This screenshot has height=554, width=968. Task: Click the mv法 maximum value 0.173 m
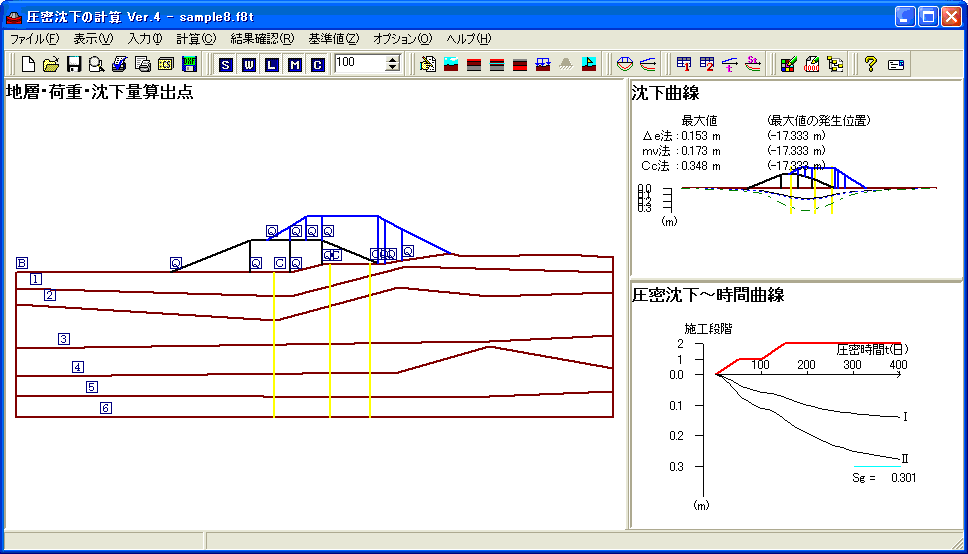point(701,151)
